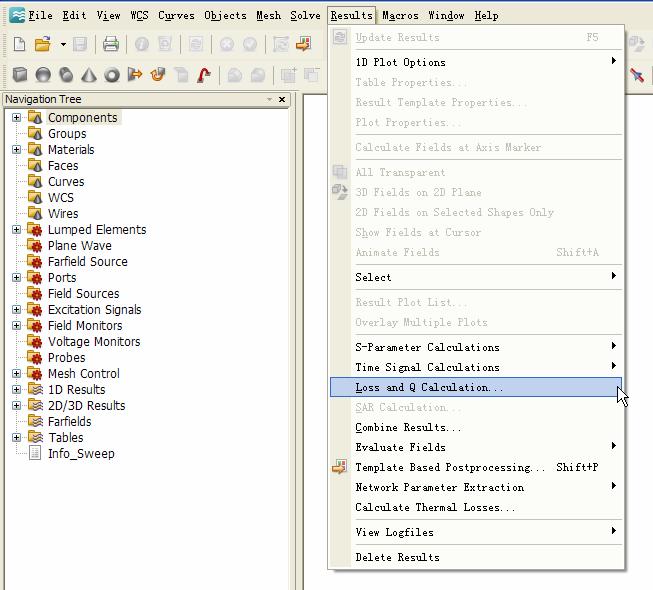The image size is (653, 590).
Task: Expand the 2D/3D Results tree node
Action: (16, 406)
